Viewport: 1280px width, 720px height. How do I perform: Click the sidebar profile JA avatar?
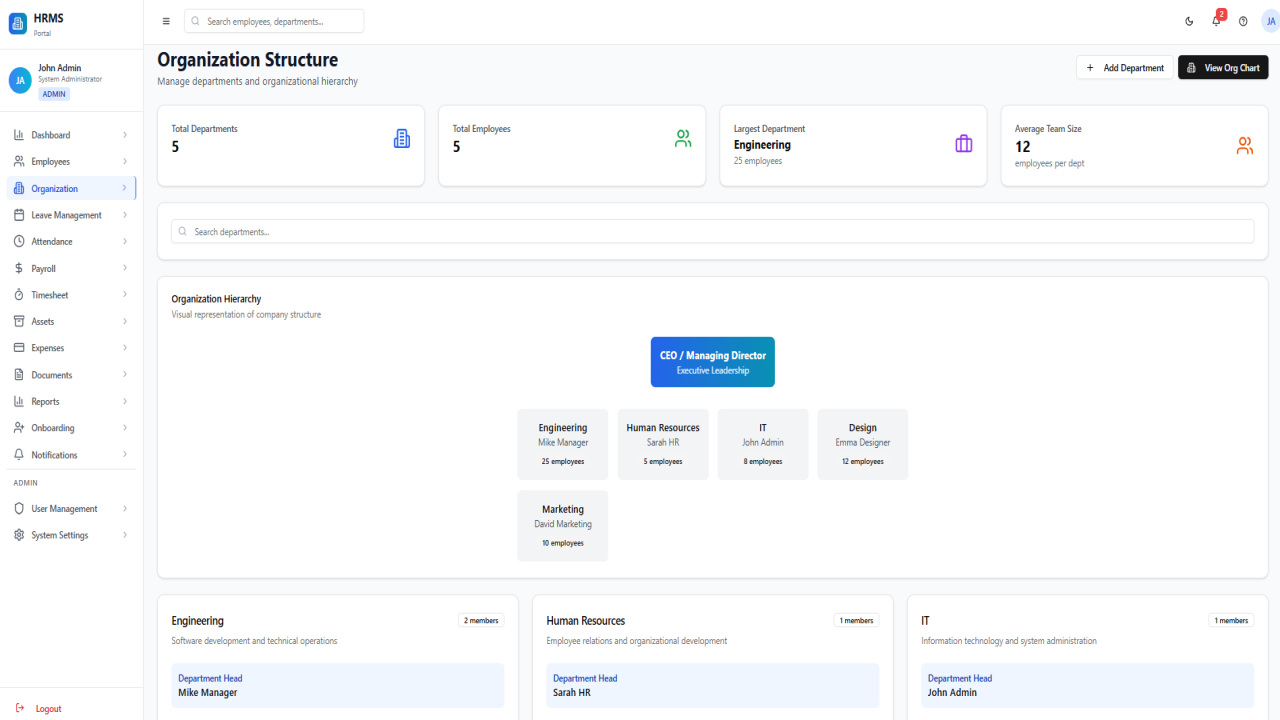click(20, 81)
